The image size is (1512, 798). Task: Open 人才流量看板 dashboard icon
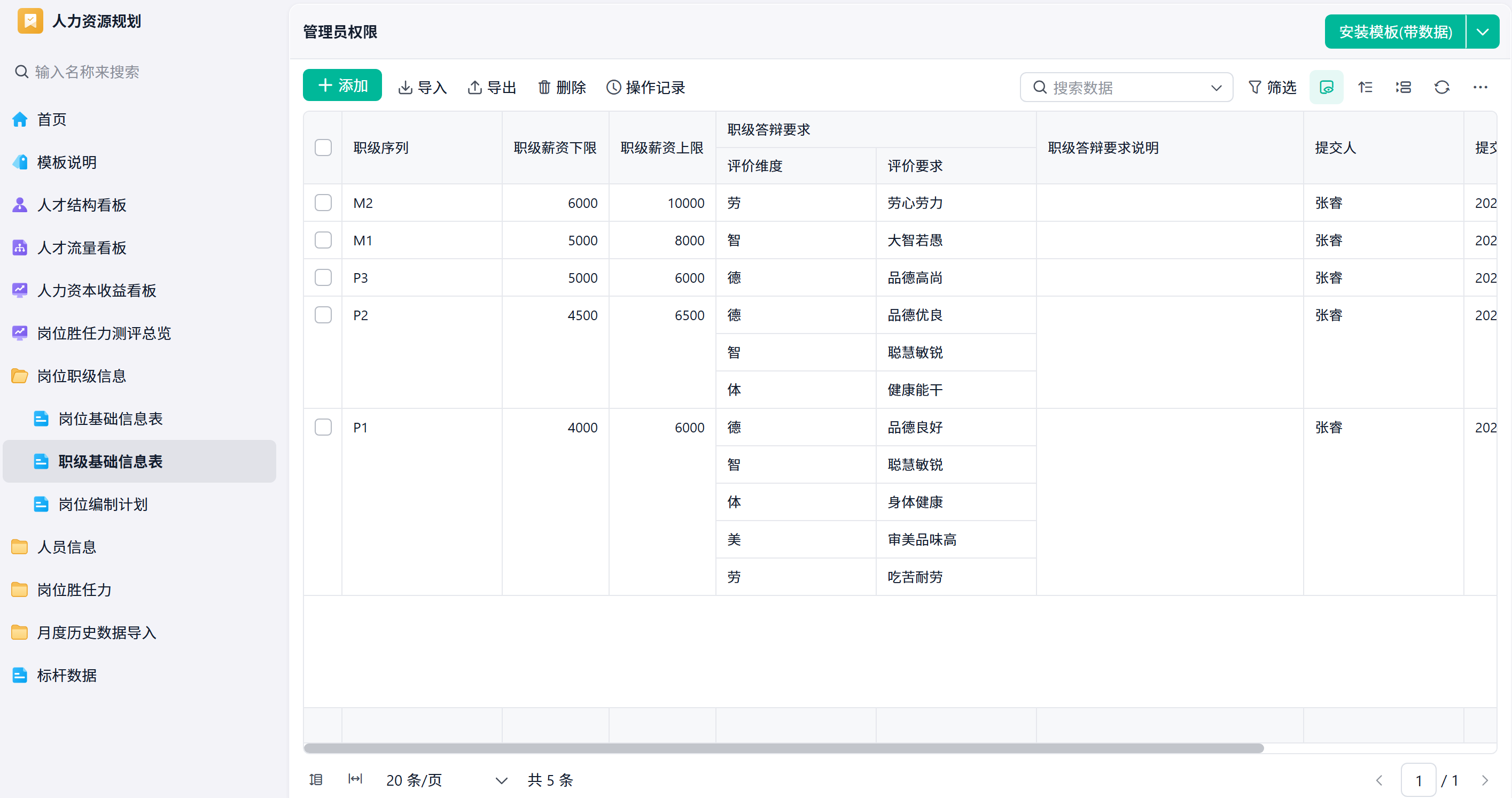click(x=20, y=248)
